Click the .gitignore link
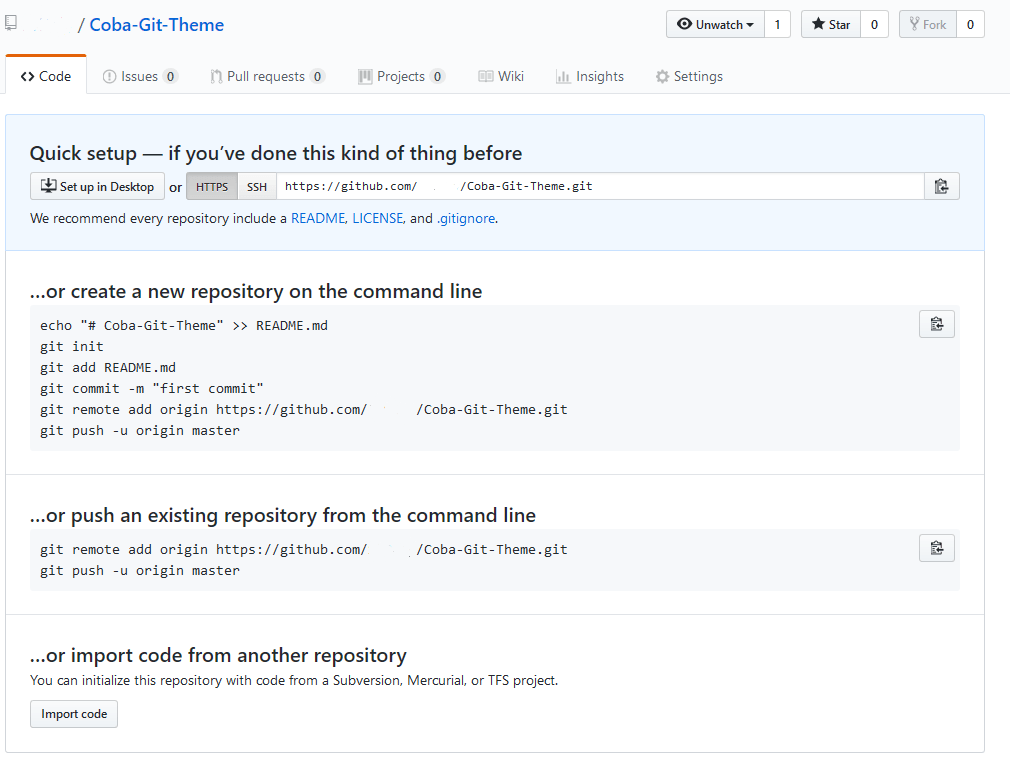The height and width of the screenshot is (777, 1010). pos(466,218)
